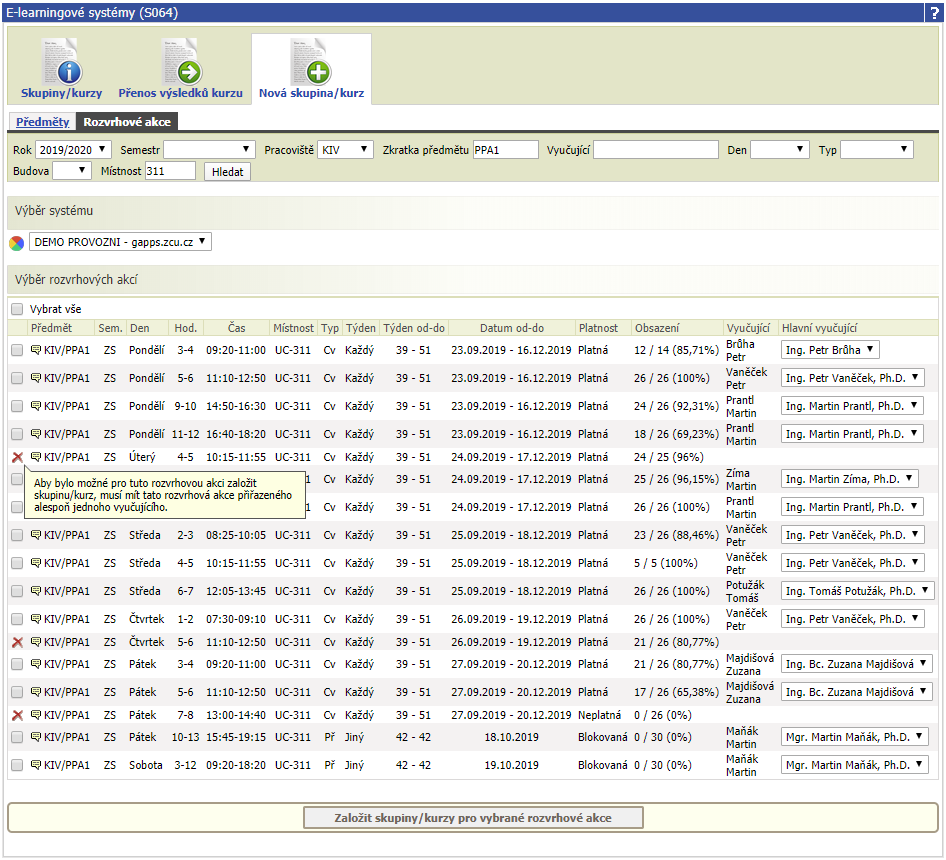Click the colorful Google Apps system icon
The image size is (946, 860).
click(17, 243)
